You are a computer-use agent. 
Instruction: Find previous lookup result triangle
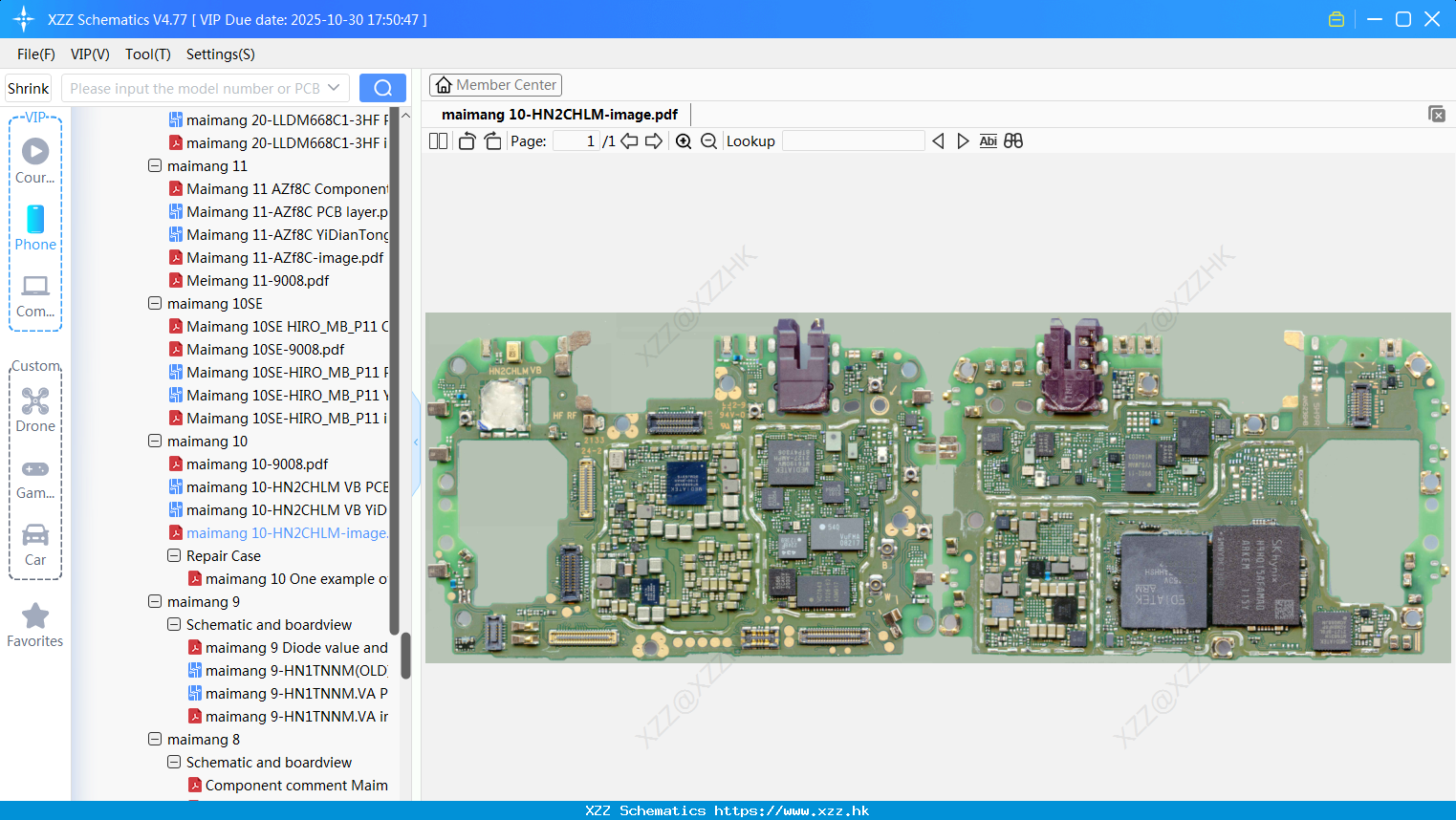click(938, 141)
